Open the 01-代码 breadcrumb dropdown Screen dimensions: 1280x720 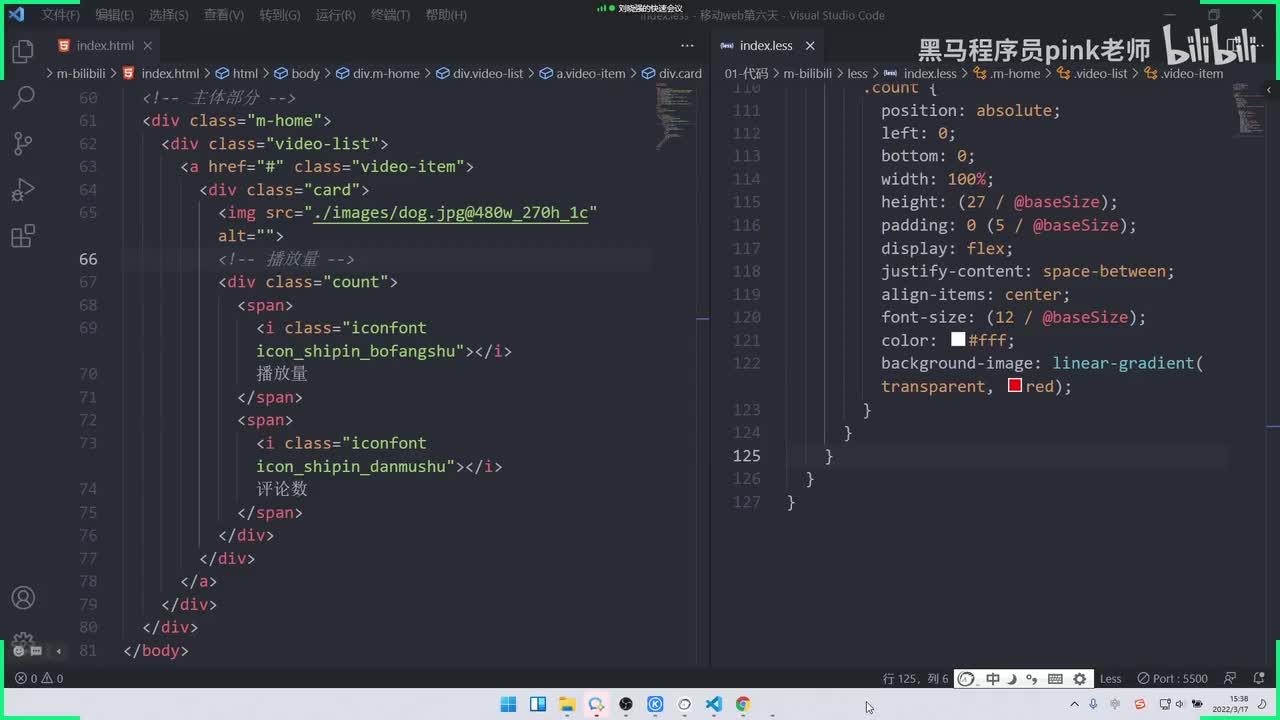click(x=746, y=73)
